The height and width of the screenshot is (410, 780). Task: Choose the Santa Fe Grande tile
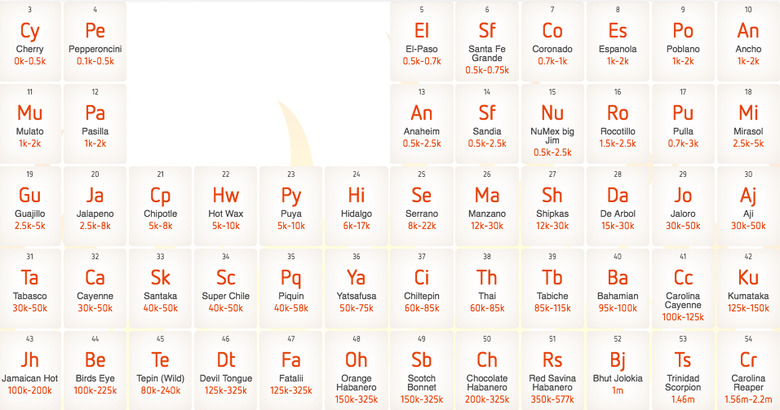coord(487,40)
